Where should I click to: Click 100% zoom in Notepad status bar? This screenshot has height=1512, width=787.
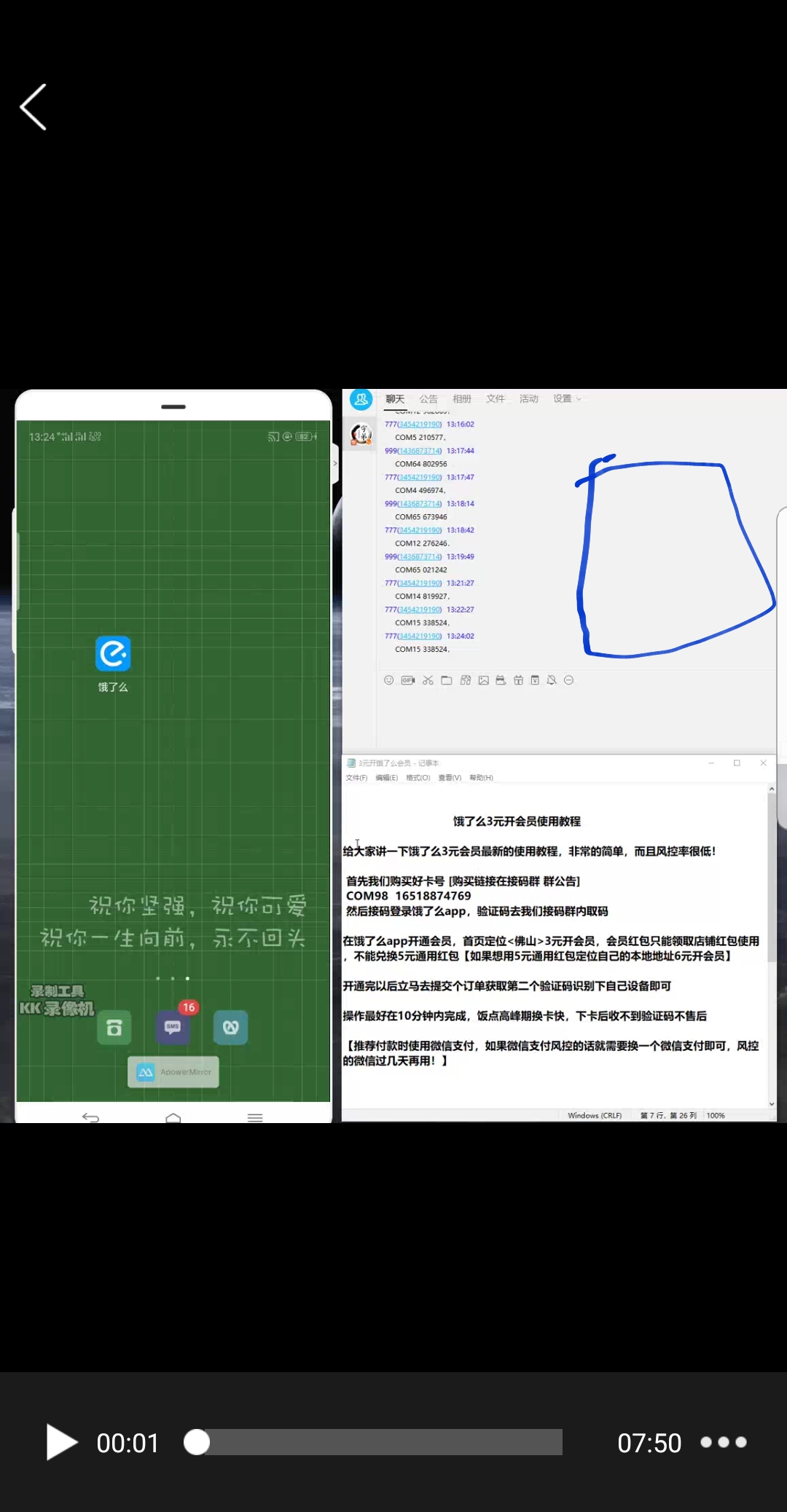pos(716,1115)
